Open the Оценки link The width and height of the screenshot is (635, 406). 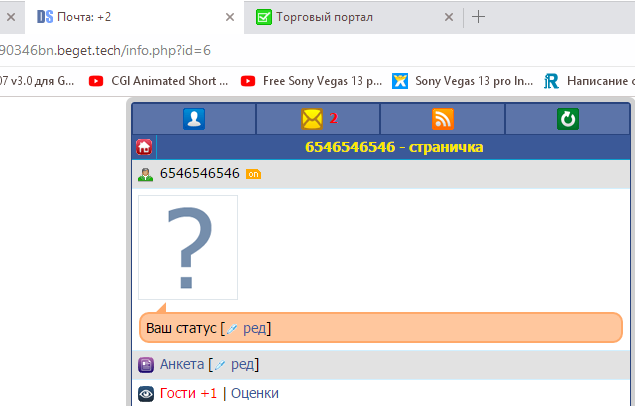click(x=255, y=393)
